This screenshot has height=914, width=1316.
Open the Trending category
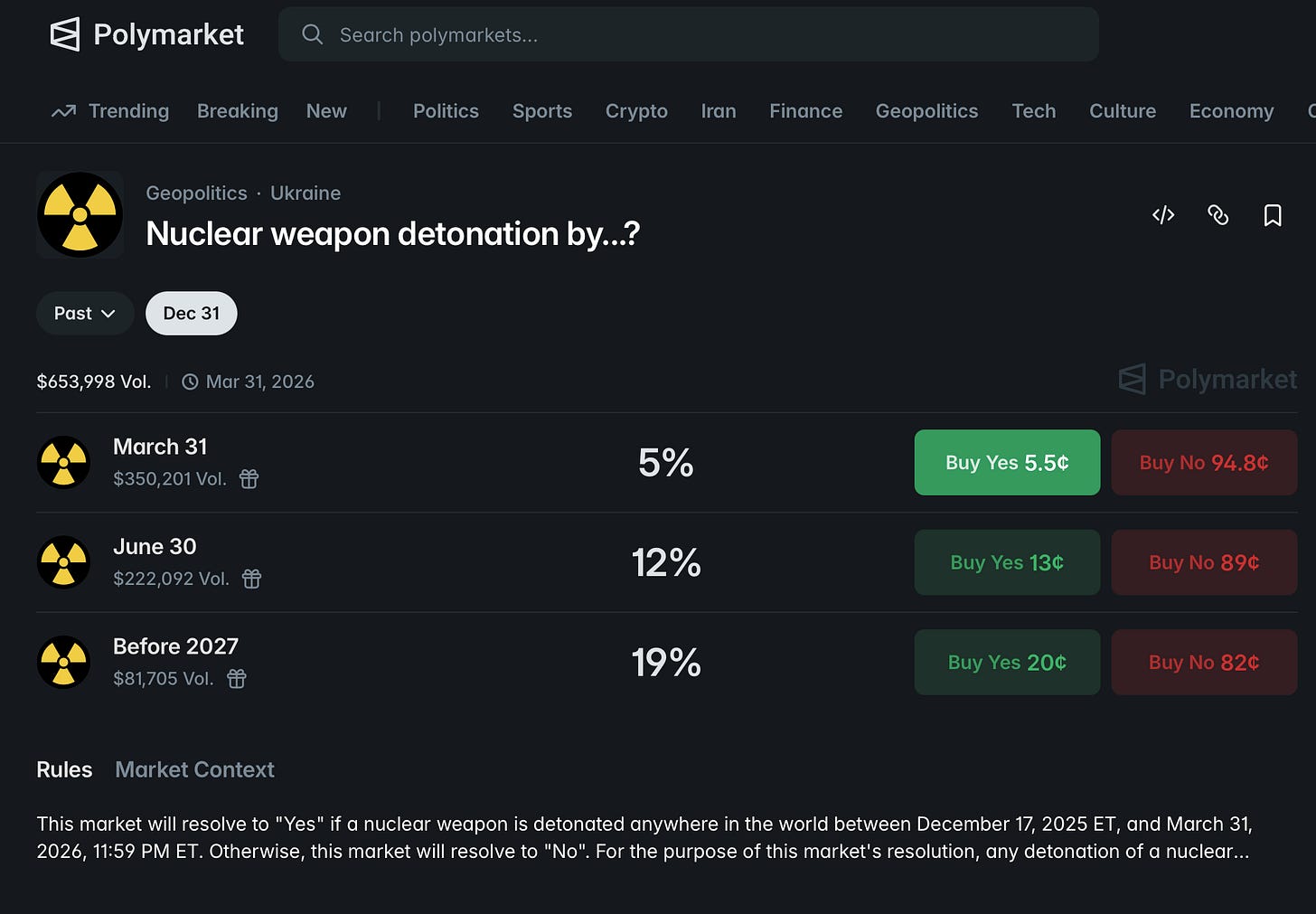128,111
